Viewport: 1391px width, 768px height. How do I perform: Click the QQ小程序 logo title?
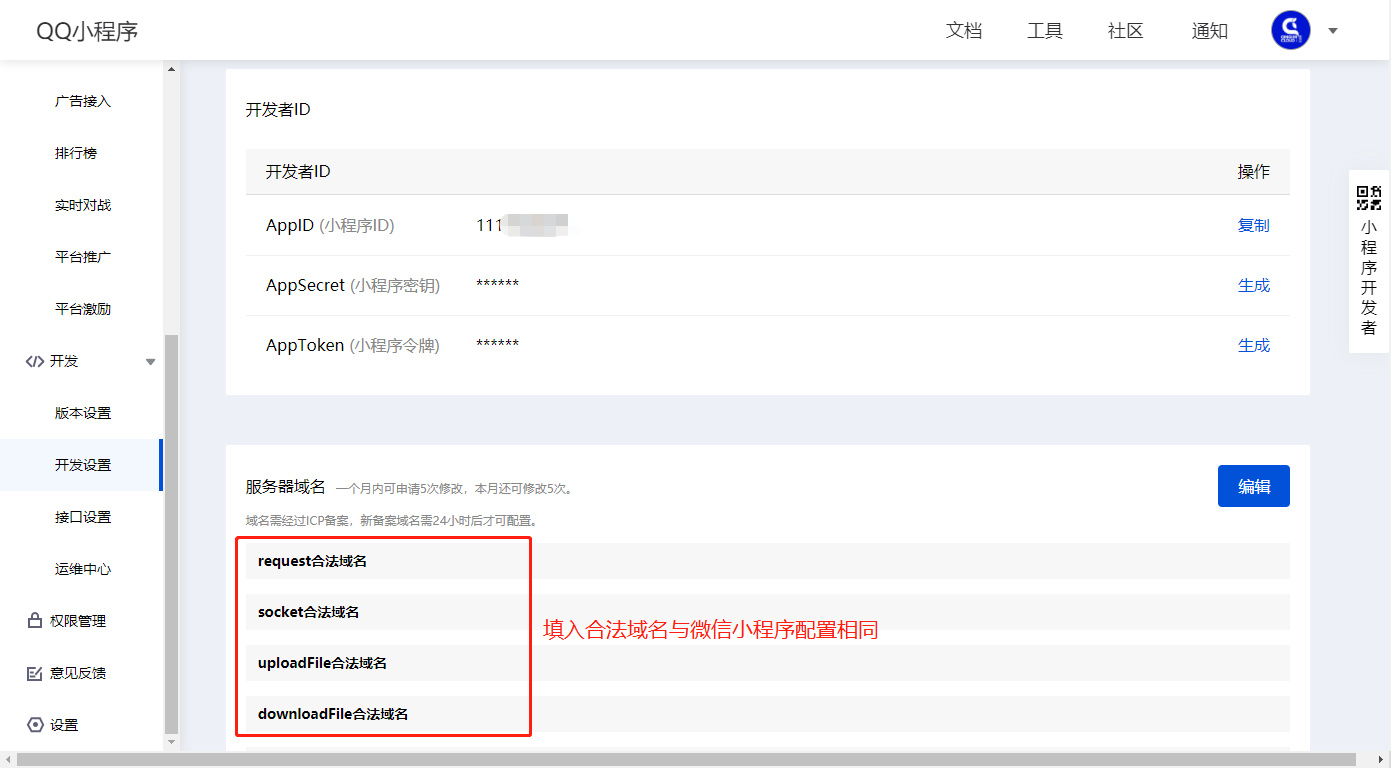pyautogui.click(x=87, y=31)
